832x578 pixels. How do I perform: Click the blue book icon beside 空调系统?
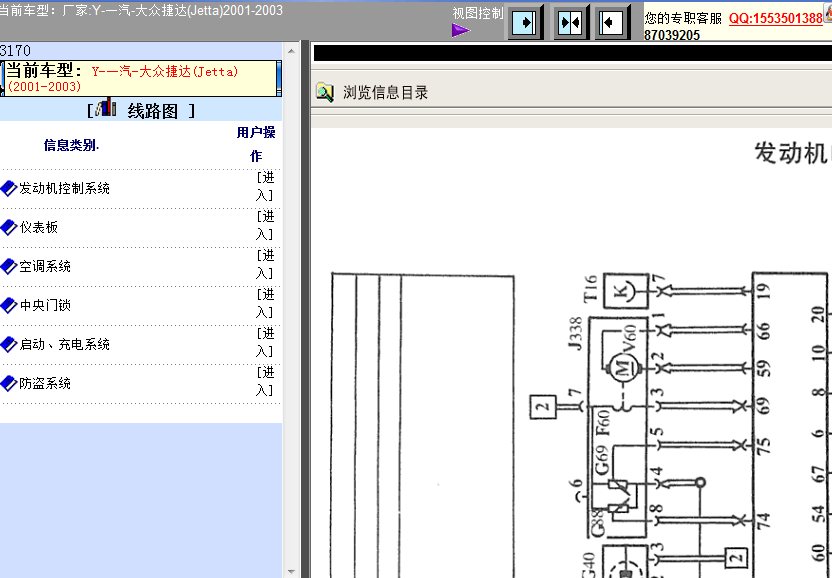pyautogui.click(x=9, y=266)
